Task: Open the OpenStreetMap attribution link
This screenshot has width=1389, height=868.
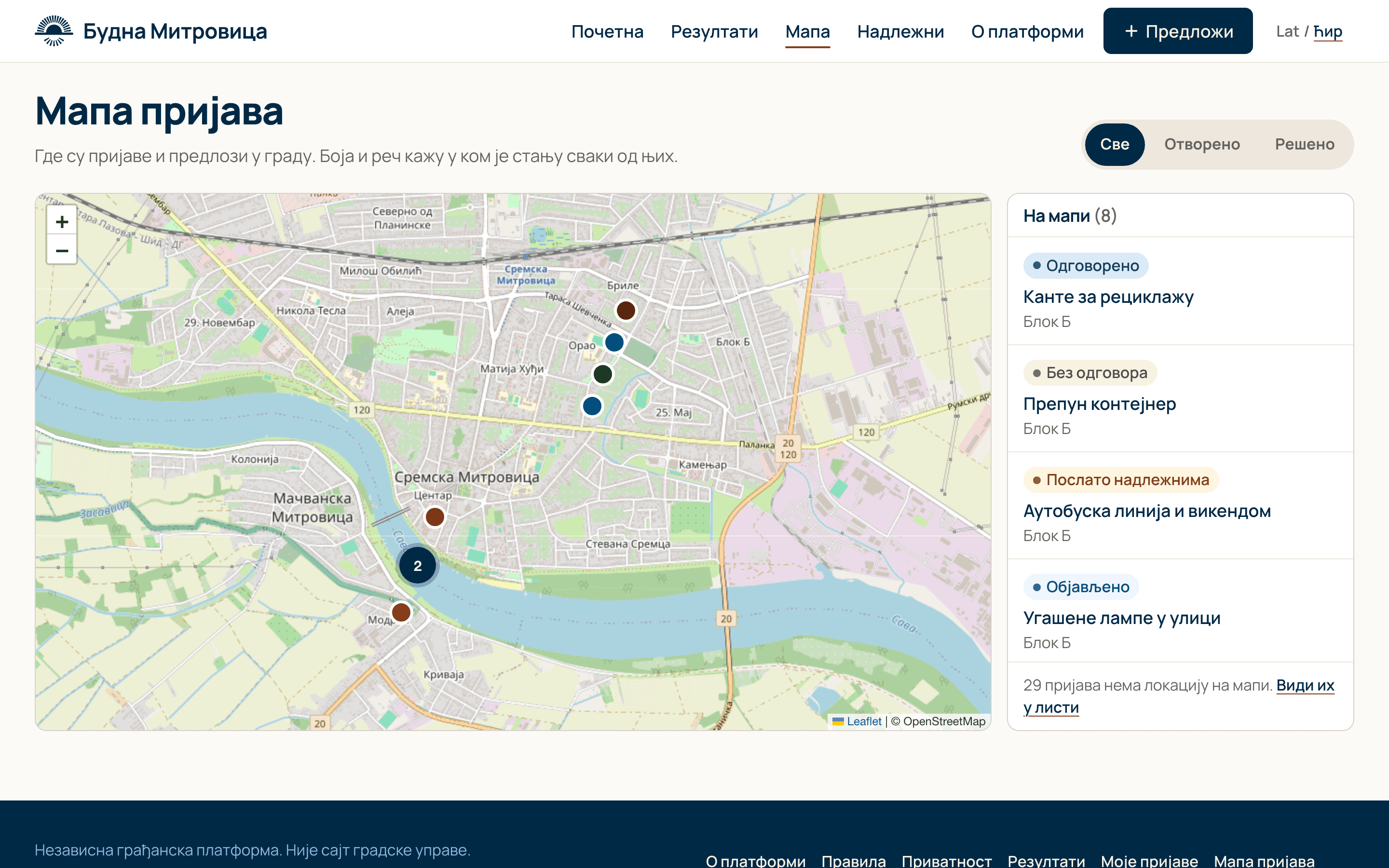Action: pyautogui.click(x=943, y=721)
